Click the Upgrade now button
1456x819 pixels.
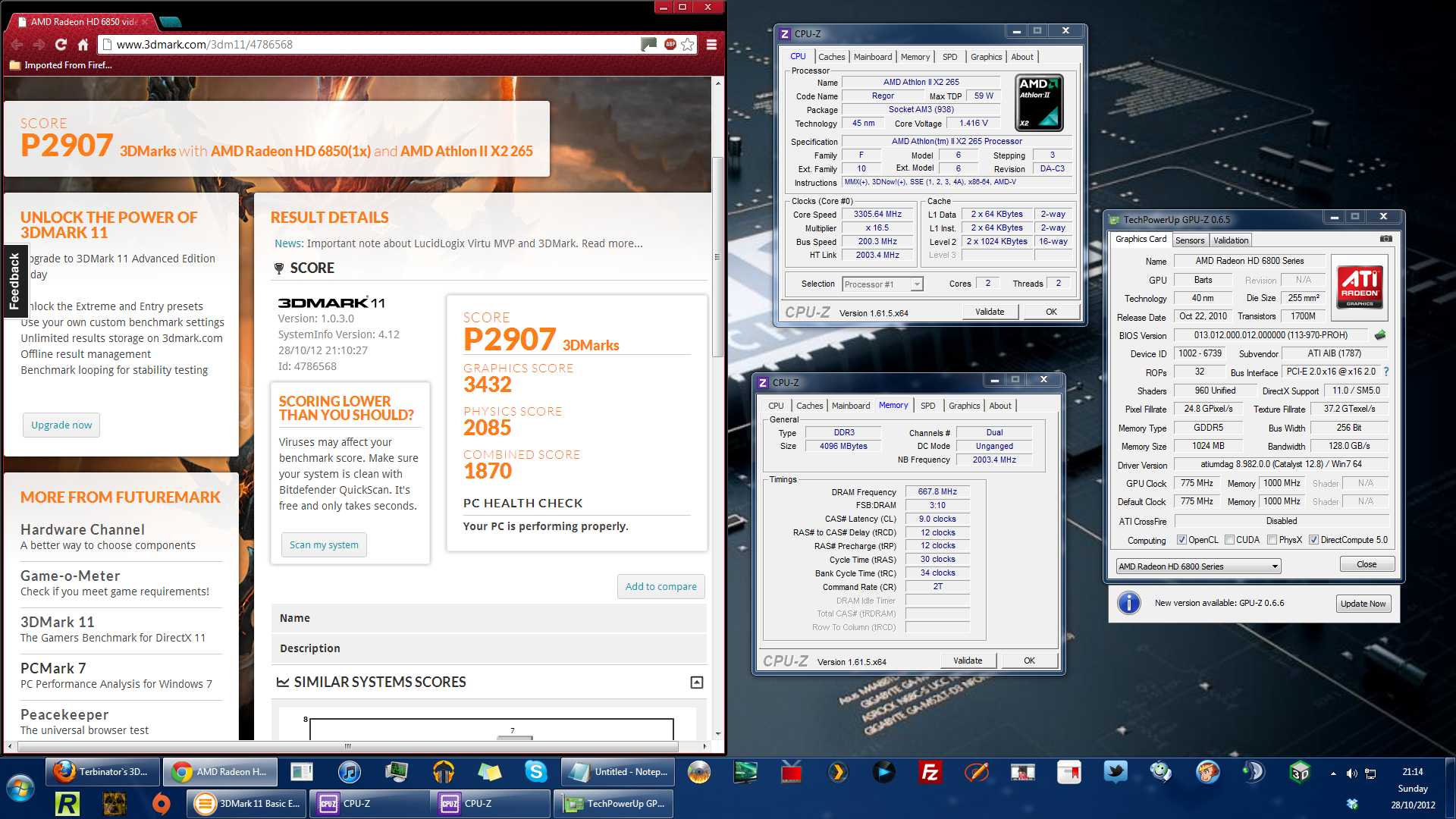tap(61, 425)
